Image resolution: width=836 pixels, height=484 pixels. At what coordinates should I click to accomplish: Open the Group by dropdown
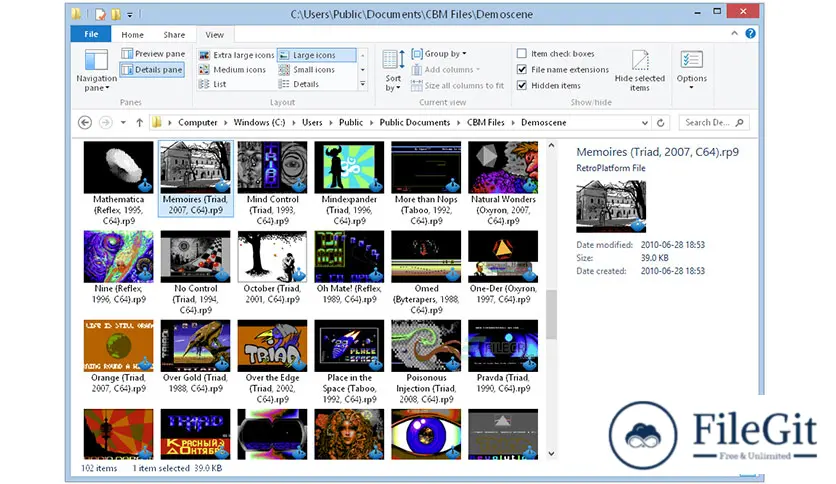click(x=439, y=53)
